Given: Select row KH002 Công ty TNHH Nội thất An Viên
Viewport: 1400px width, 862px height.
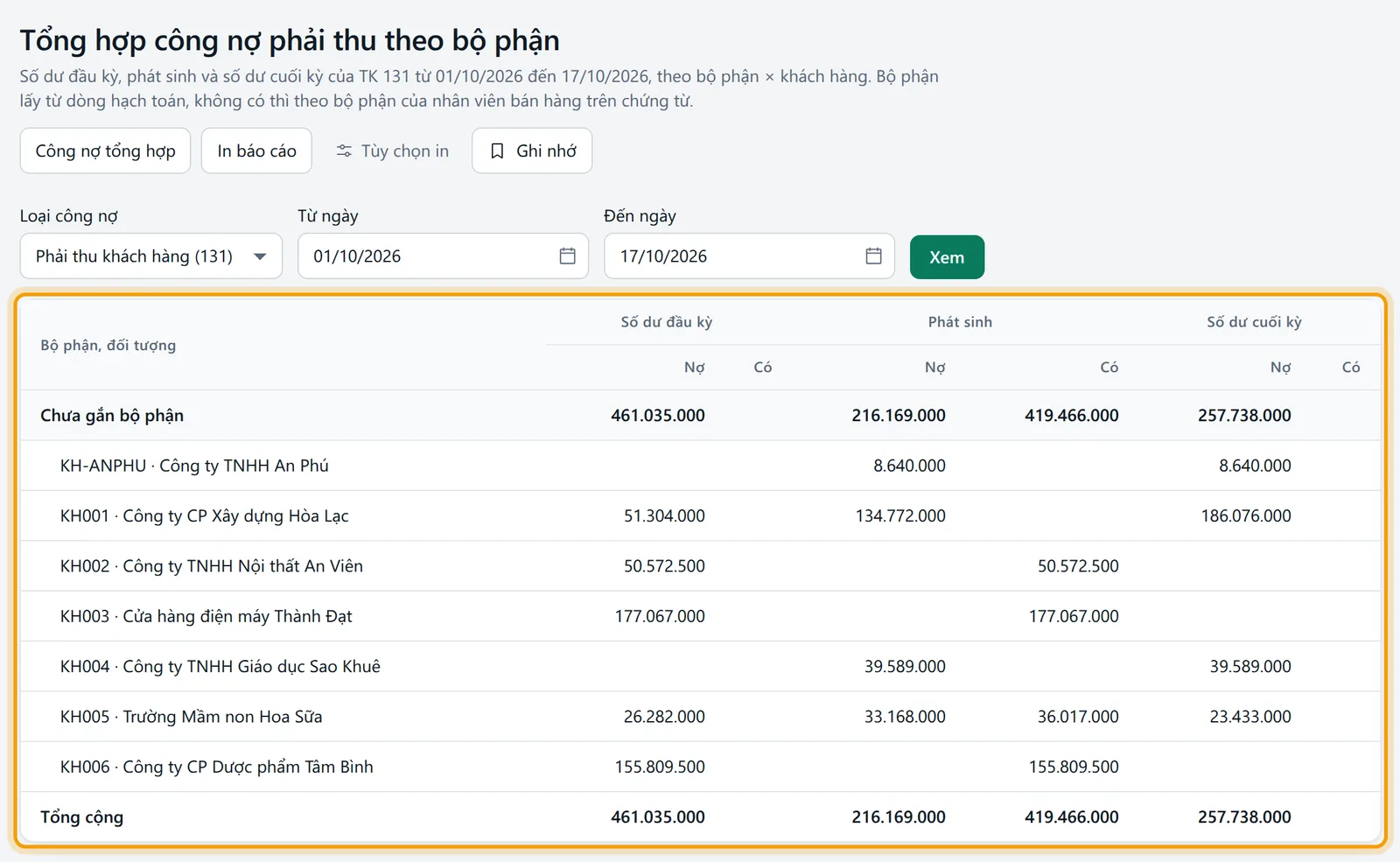Looking at the screenshot, I should coord(700,565).
